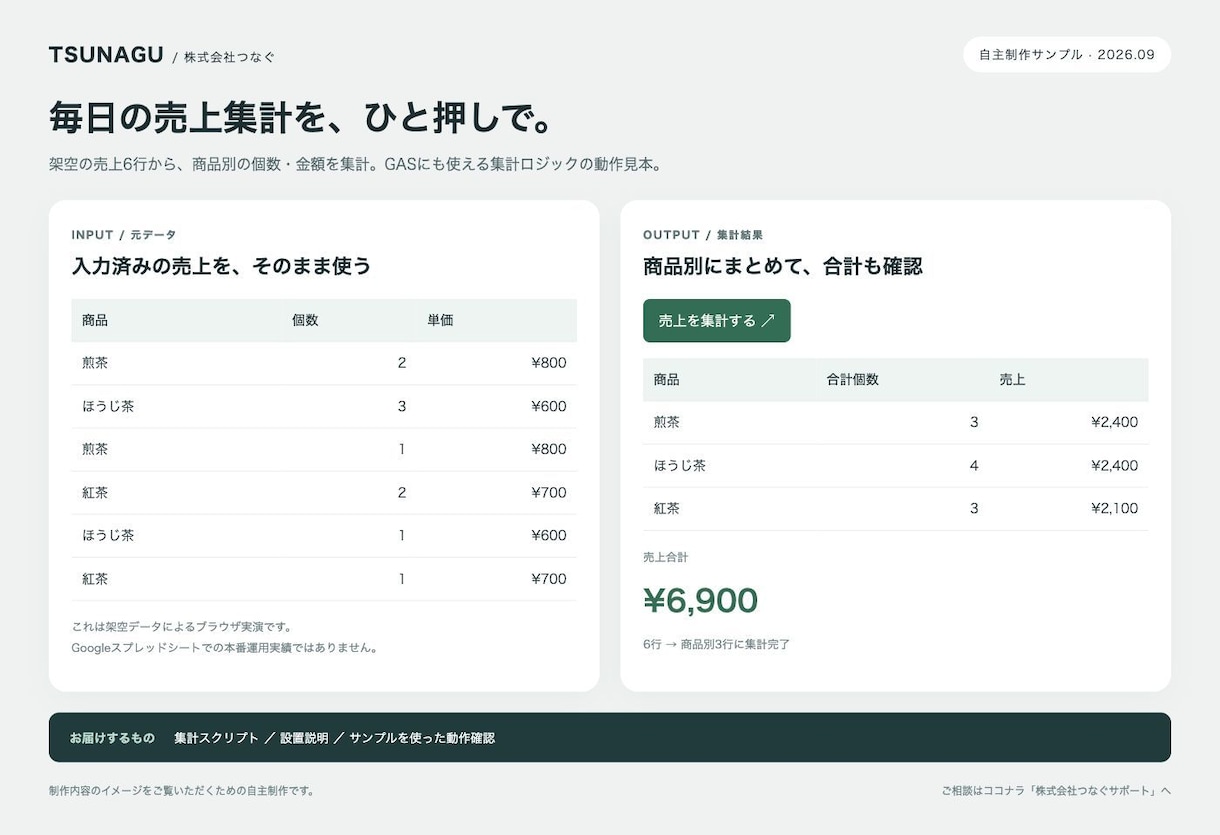
Task: Click 集計スクリプト in the footer bar
Action: coord(216,738)
